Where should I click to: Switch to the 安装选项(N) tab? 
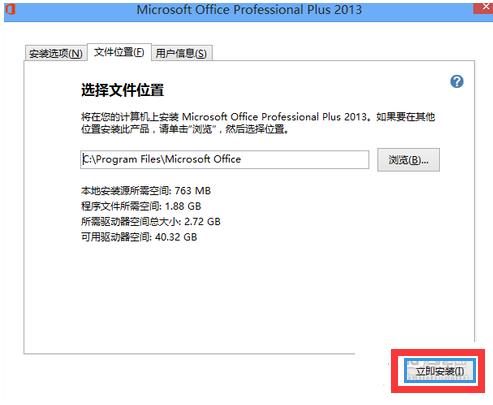pos(56,53)
